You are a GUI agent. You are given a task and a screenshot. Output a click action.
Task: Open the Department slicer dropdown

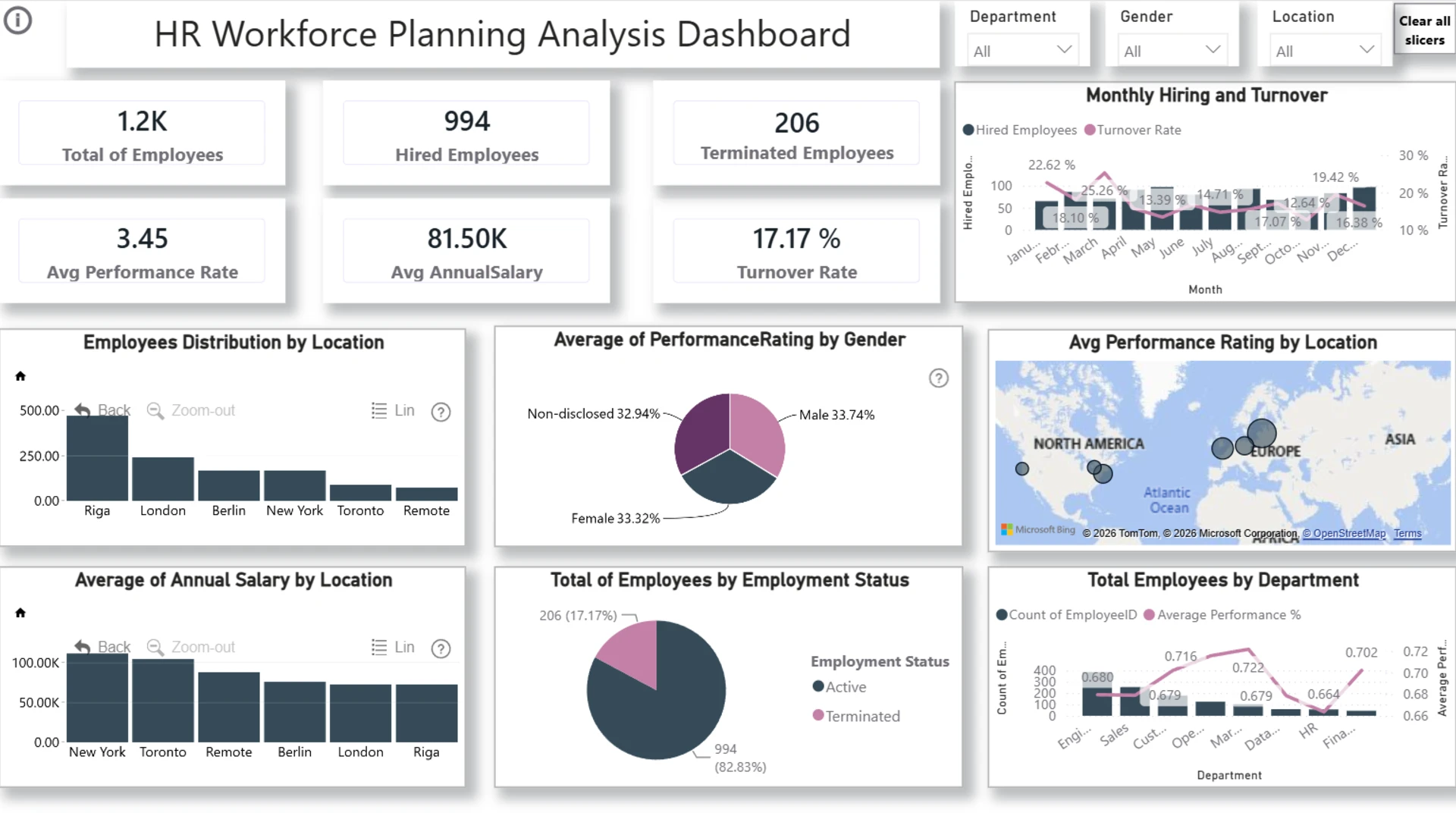(1022, 51)
